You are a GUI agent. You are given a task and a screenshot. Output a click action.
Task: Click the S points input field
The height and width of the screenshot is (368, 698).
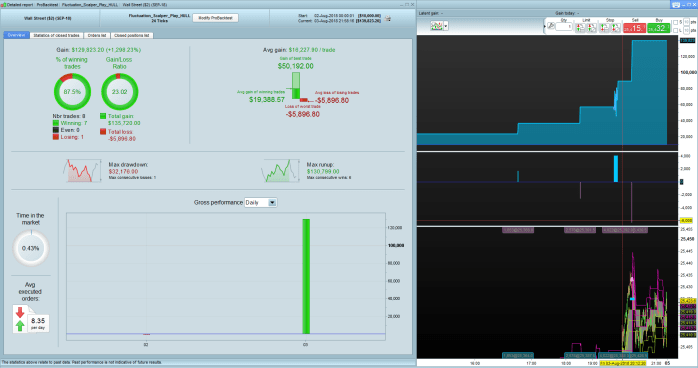click(x=686, y=22)
